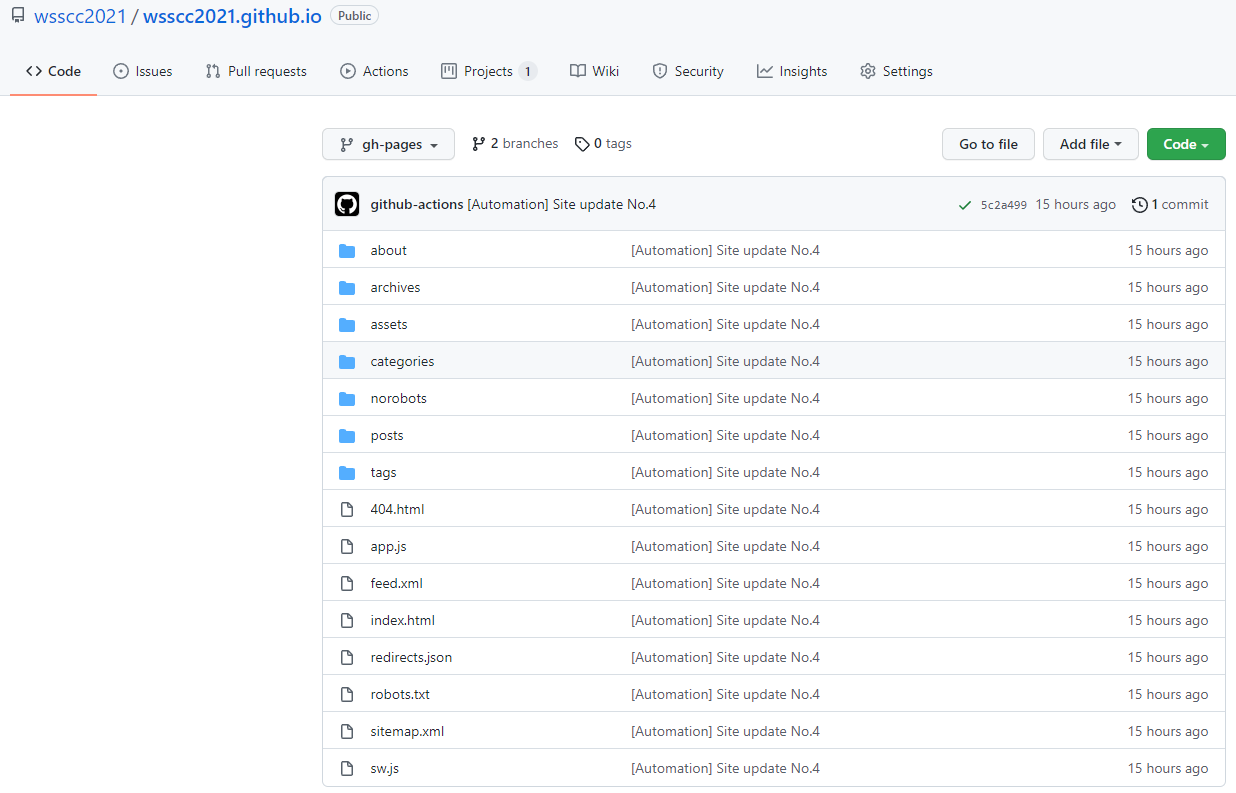Open the green Code dropdown
The image size is (1236, 793).
(1186, 144)
